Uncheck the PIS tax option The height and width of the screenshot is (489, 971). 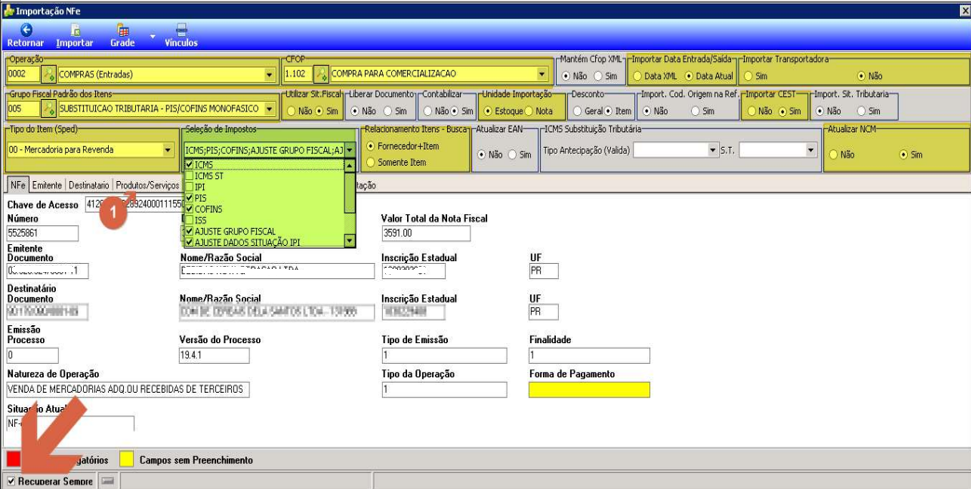tap(189, 198)
